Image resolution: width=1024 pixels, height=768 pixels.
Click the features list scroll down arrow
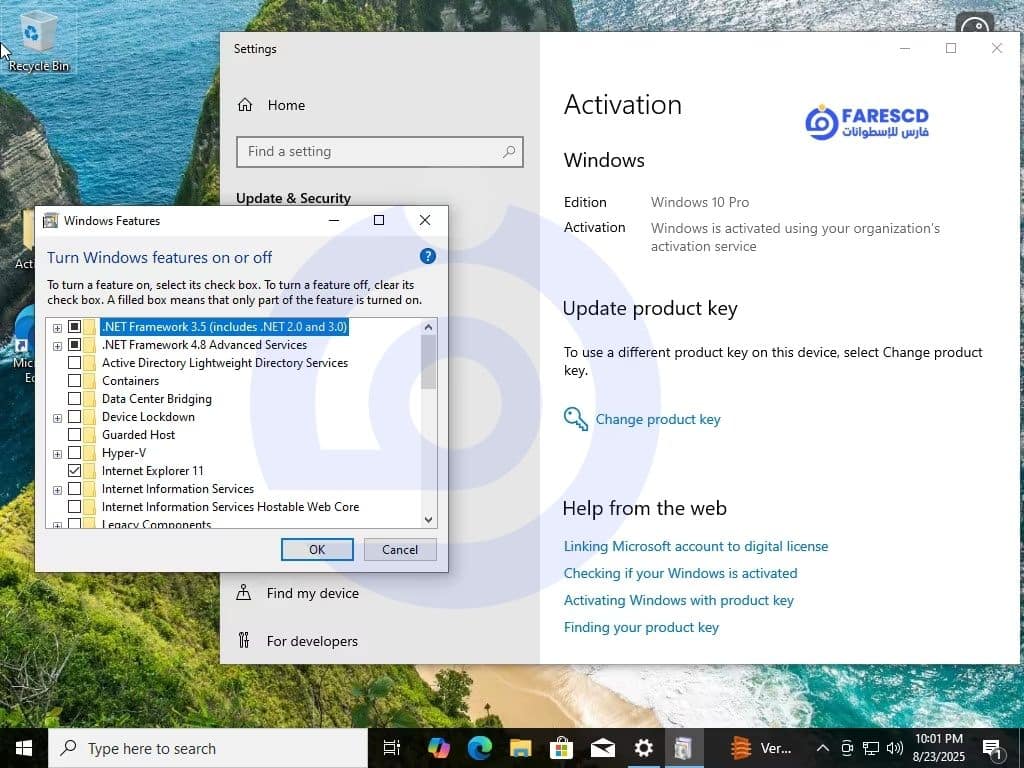[428, 520]
